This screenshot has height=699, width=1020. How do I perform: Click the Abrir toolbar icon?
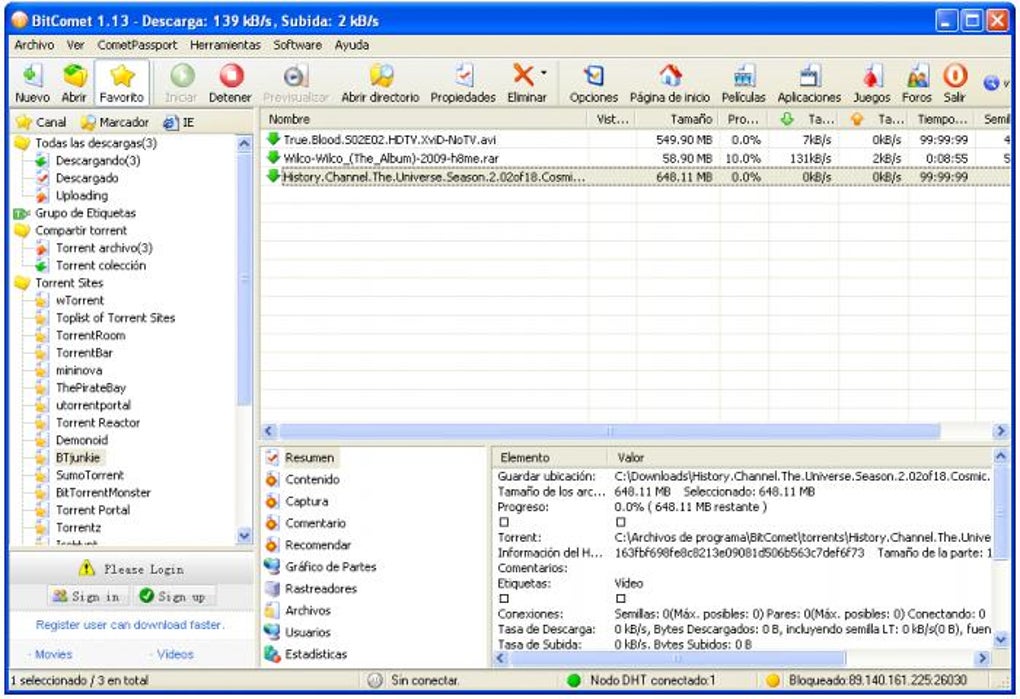(74, 77)
